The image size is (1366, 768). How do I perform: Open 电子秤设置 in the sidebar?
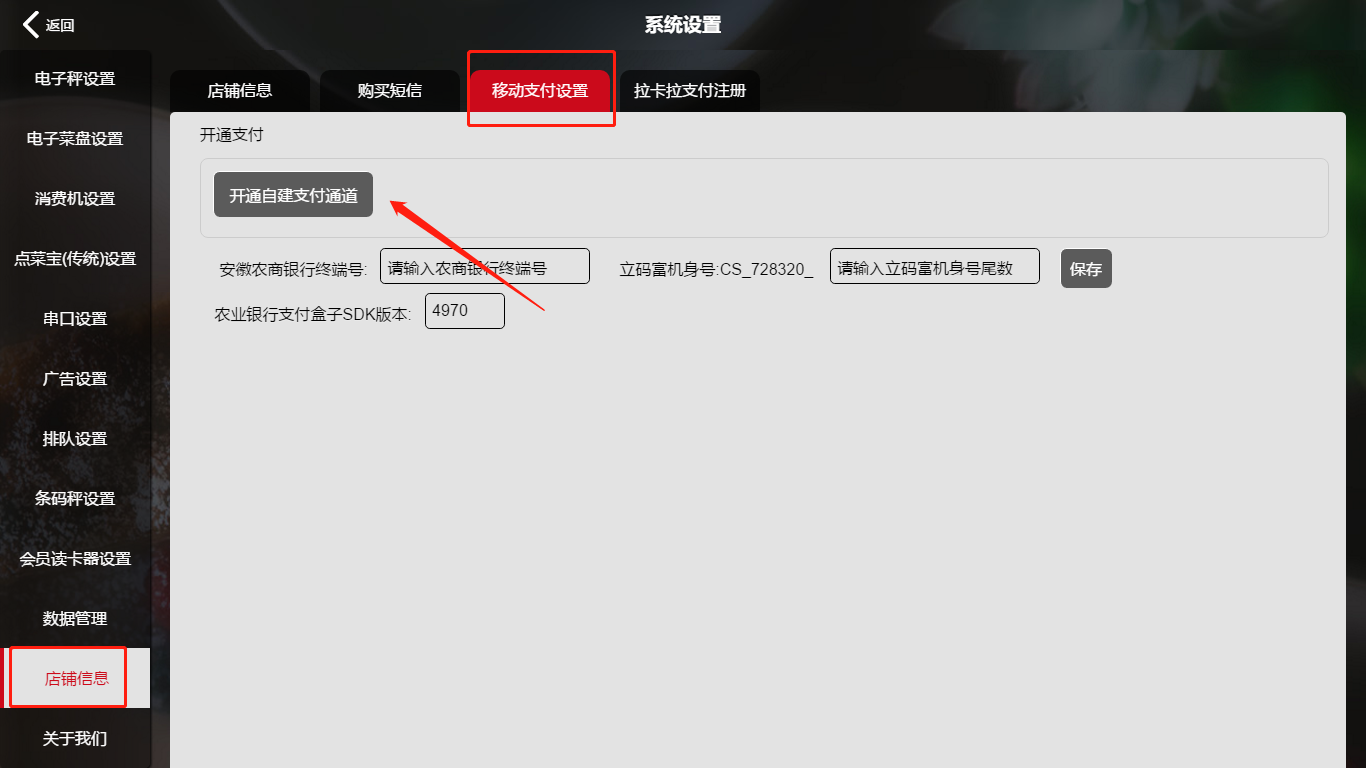[x=75, y=79]
